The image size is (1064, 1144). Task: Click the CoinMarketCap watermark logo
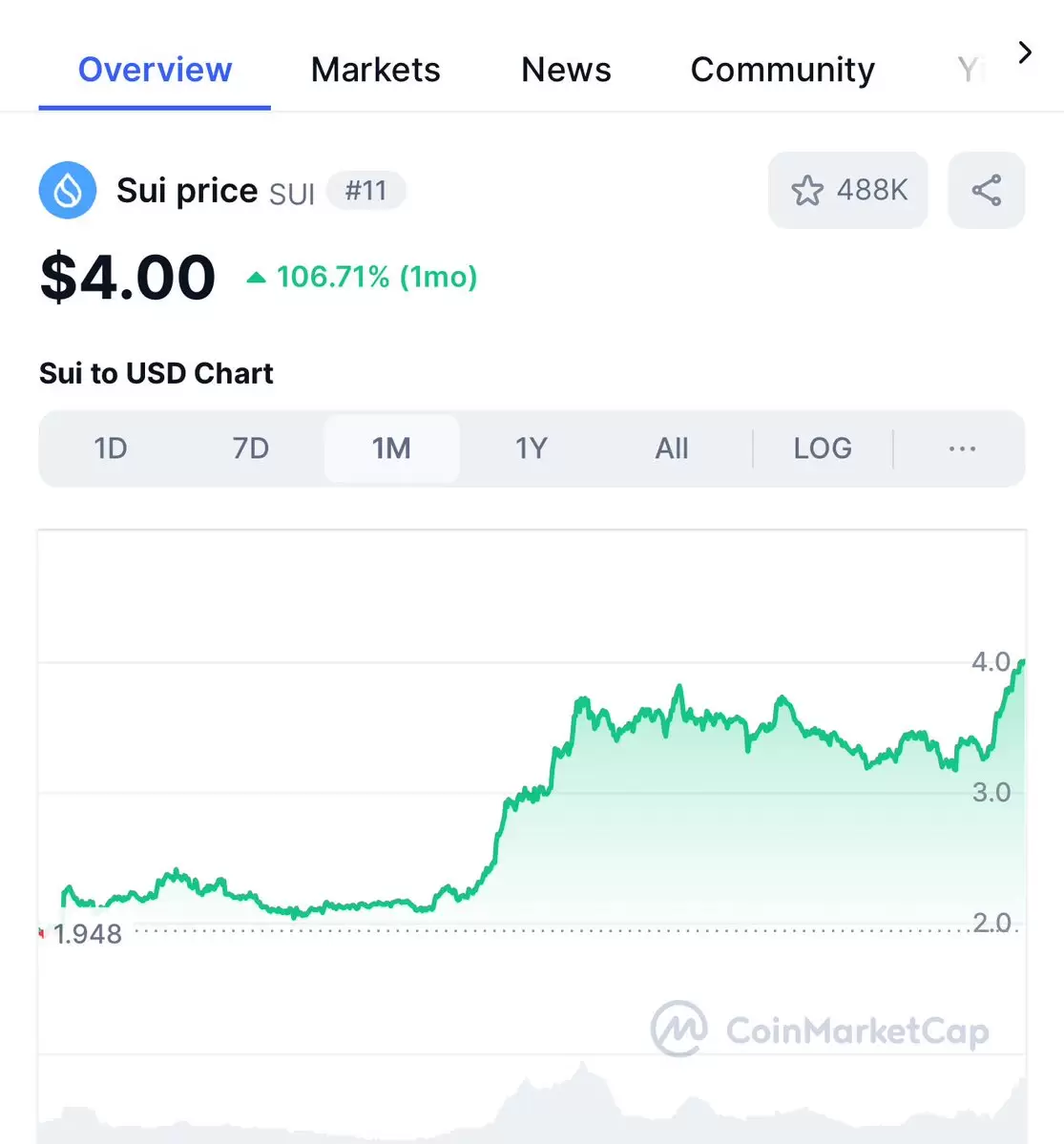point(820,1030)
